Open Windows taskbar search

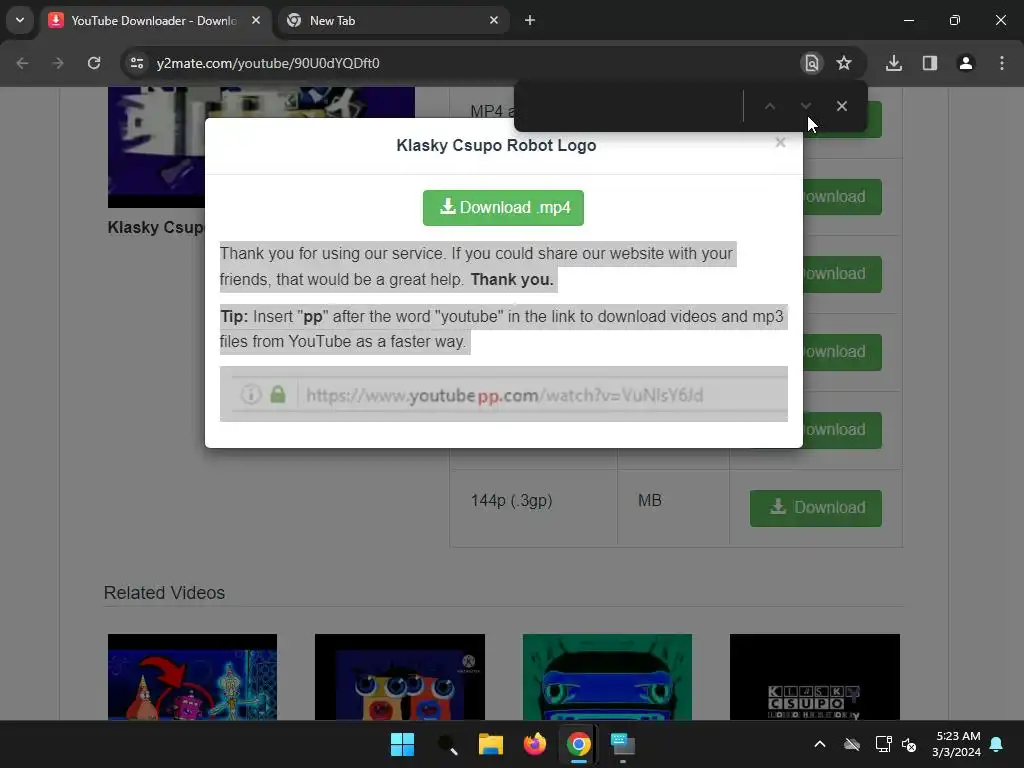tap(447, 744)
